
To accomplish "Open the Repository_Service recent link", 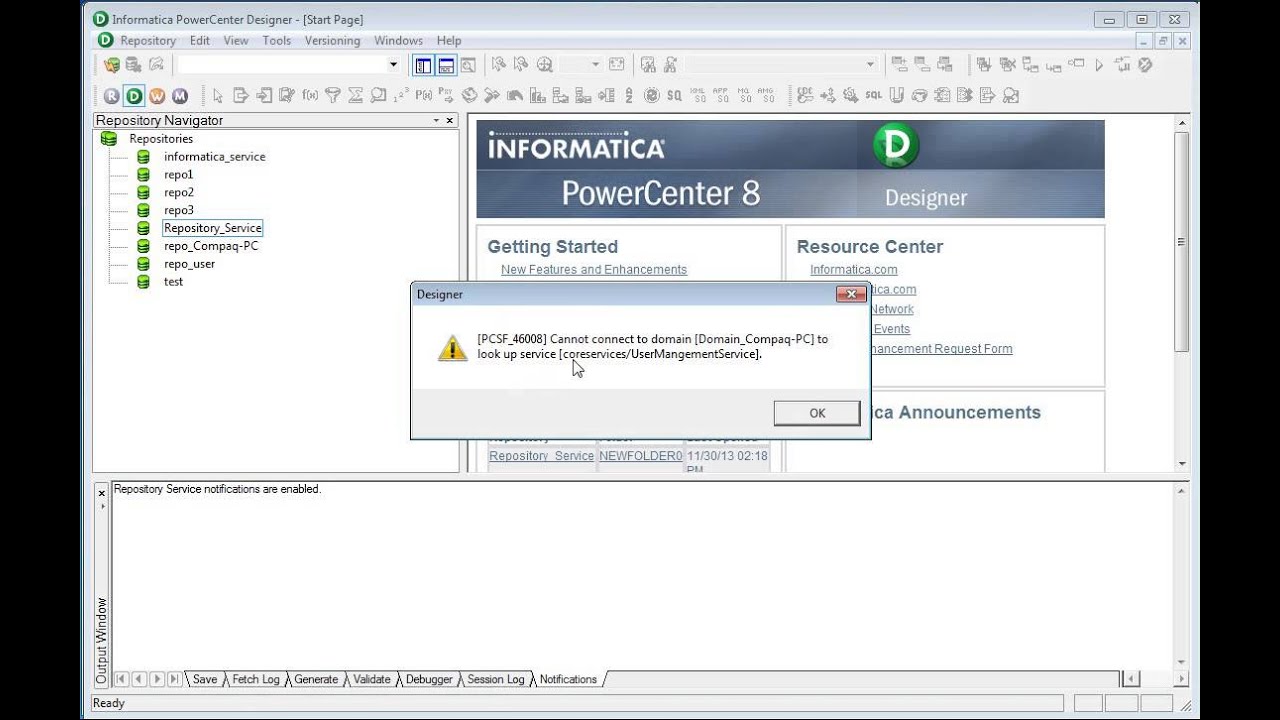I will click(x=541, y=456).
